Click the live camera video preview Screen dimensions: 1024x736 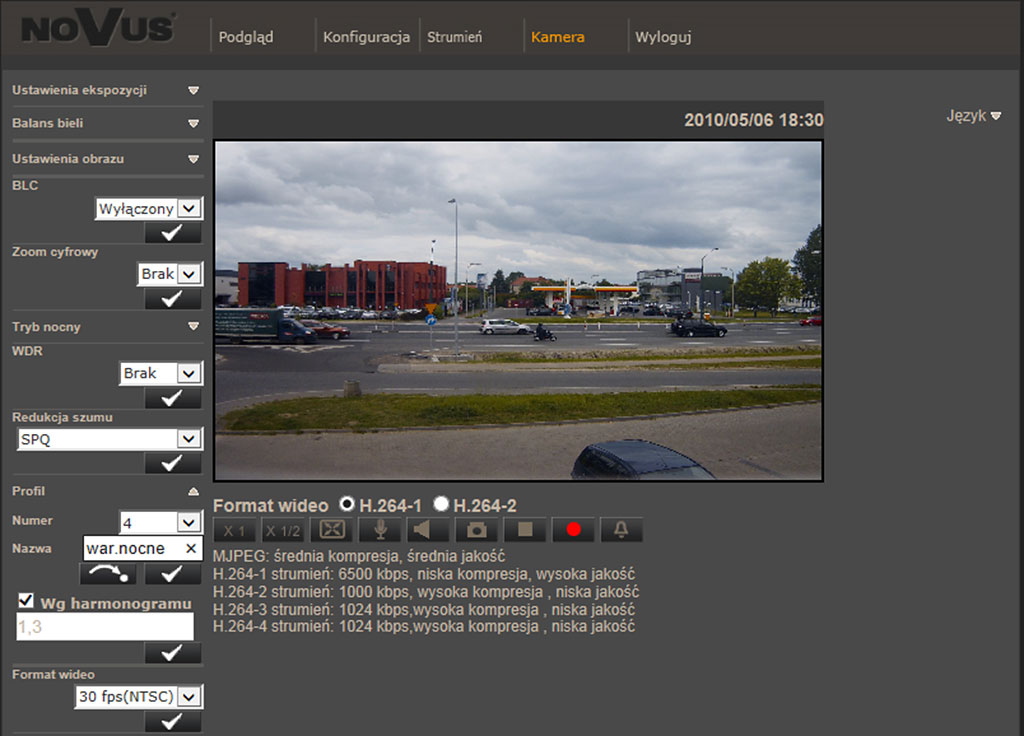click(x=519, y=311)
